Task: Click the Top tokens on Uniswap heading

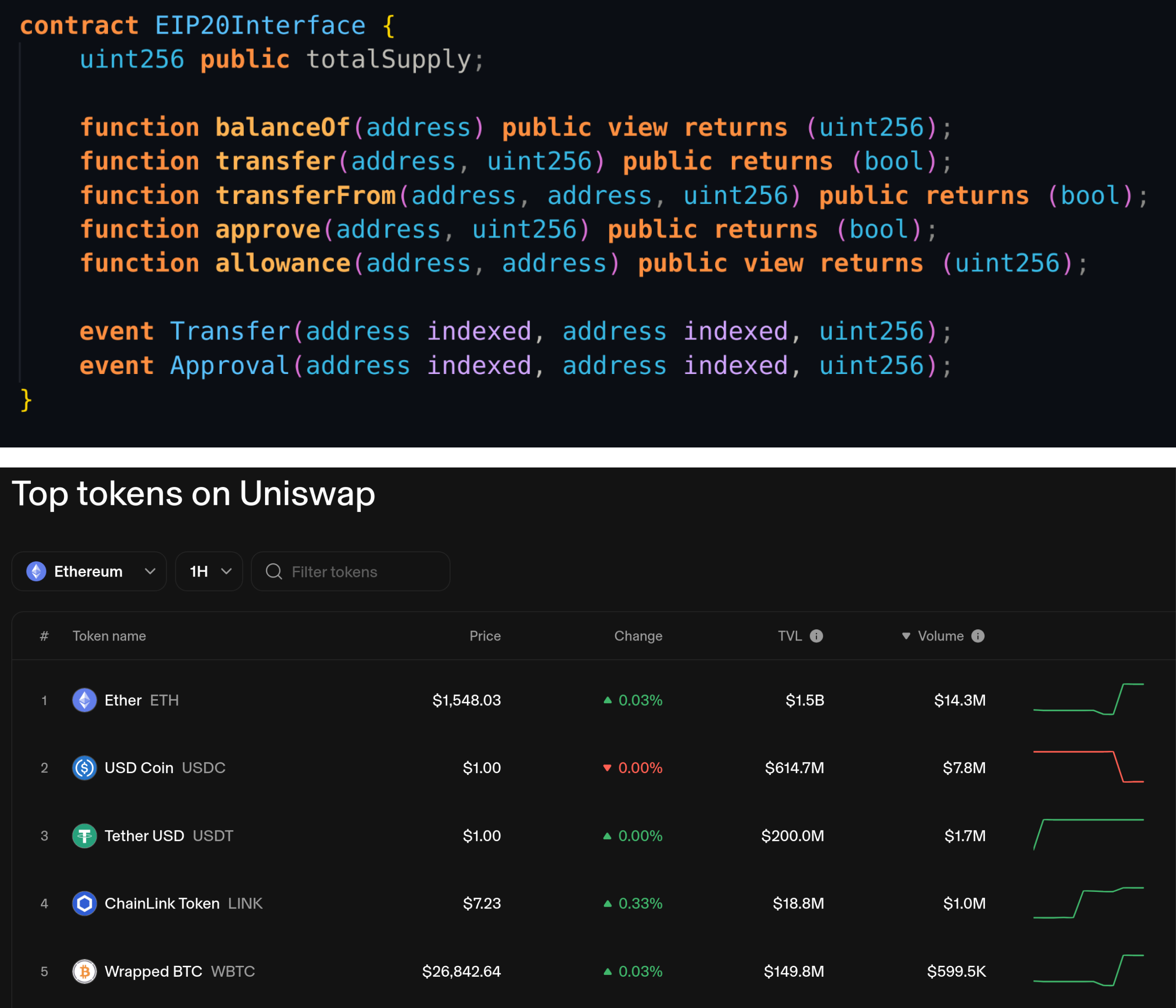Action: 194,494
